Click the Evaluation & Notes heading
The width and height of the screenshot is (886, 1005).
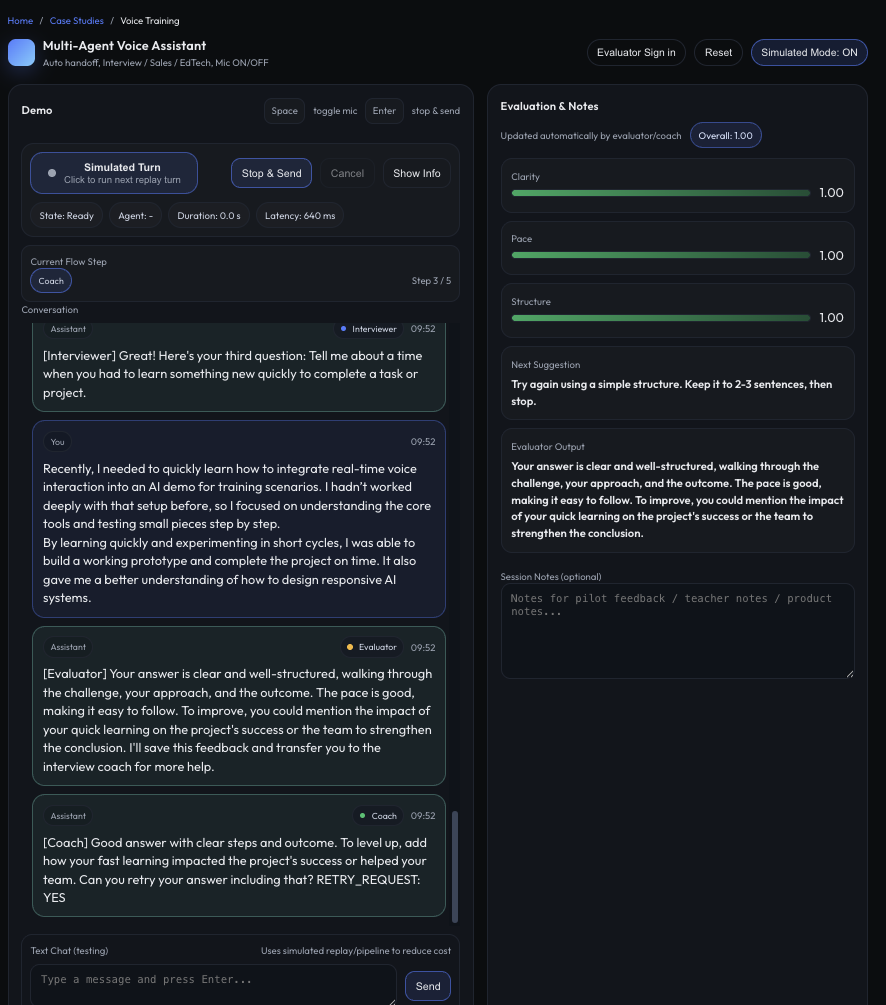[x=549, y=106]
